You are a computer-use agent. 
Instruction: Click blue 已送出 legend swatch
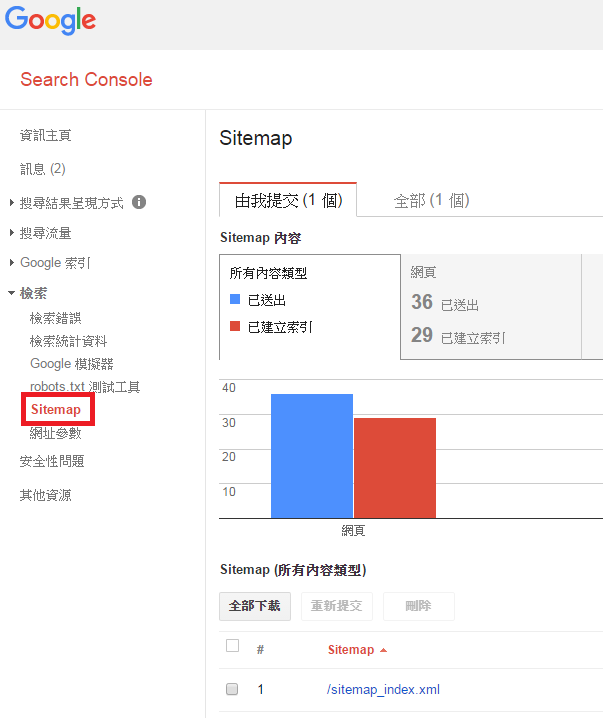(235, 299)
